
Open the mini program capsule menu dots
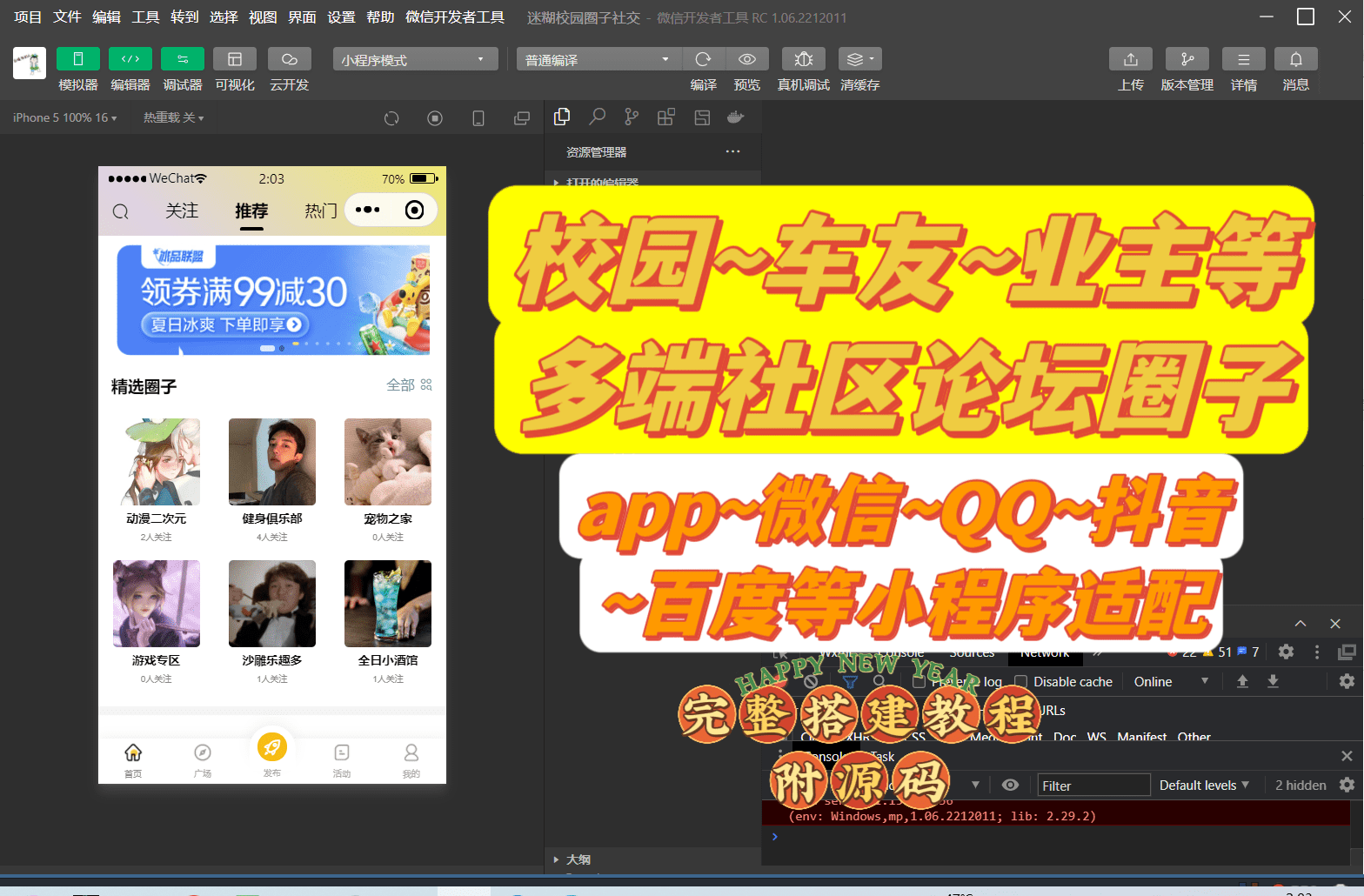[368, 210]
